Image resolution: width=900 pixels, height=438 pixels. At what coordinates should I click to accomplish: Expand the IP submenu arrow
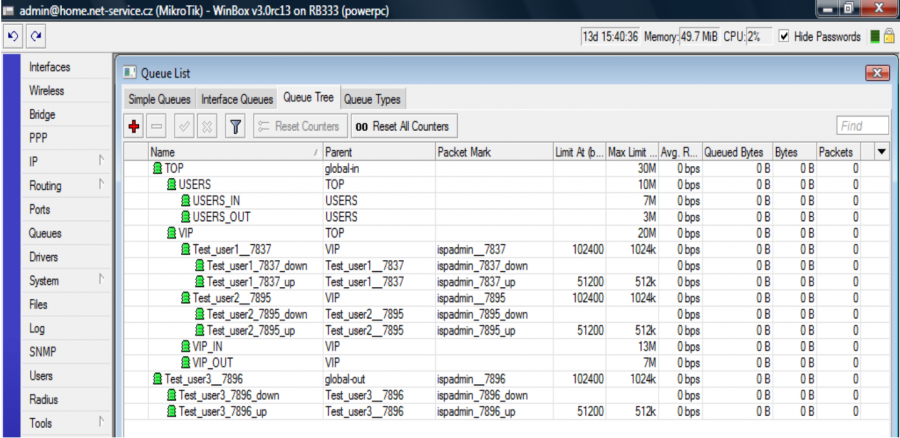(102, 161)
